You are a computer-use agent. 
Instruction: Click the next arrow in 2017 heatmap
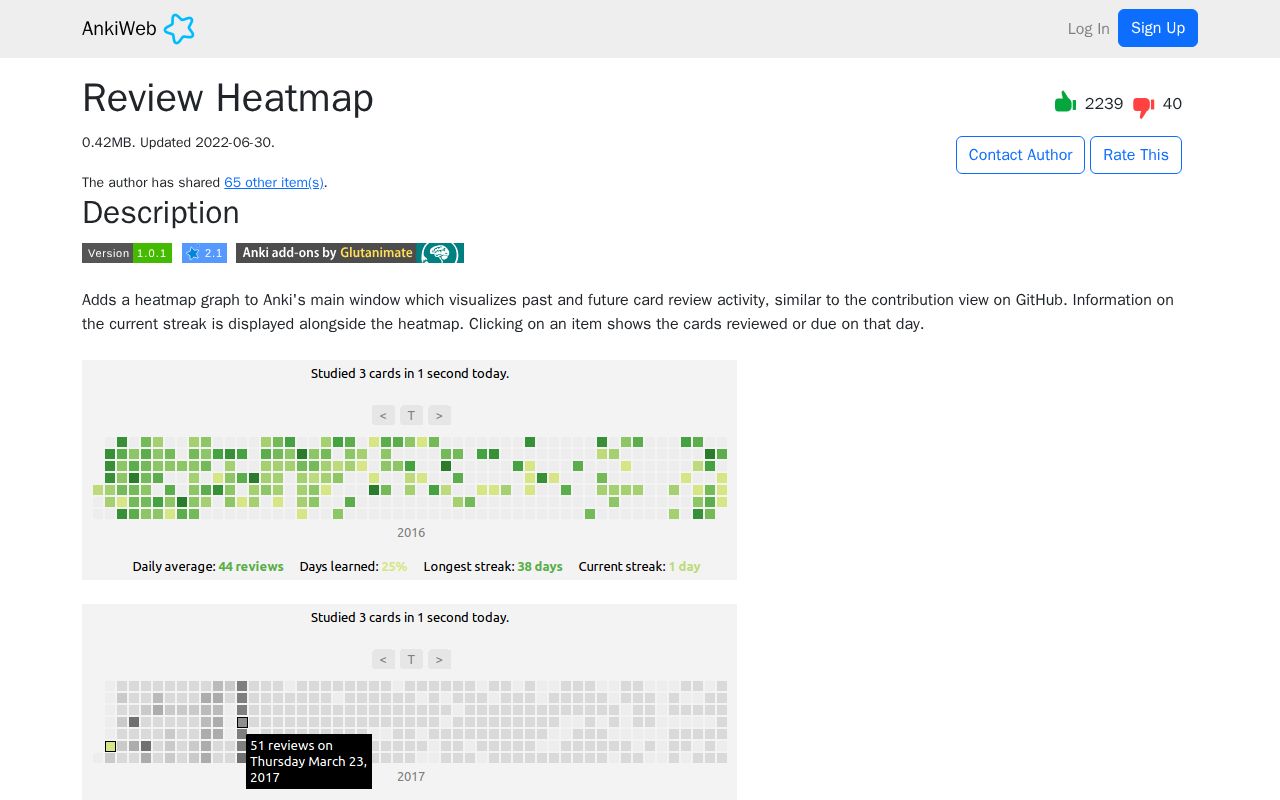pos(439,659)
